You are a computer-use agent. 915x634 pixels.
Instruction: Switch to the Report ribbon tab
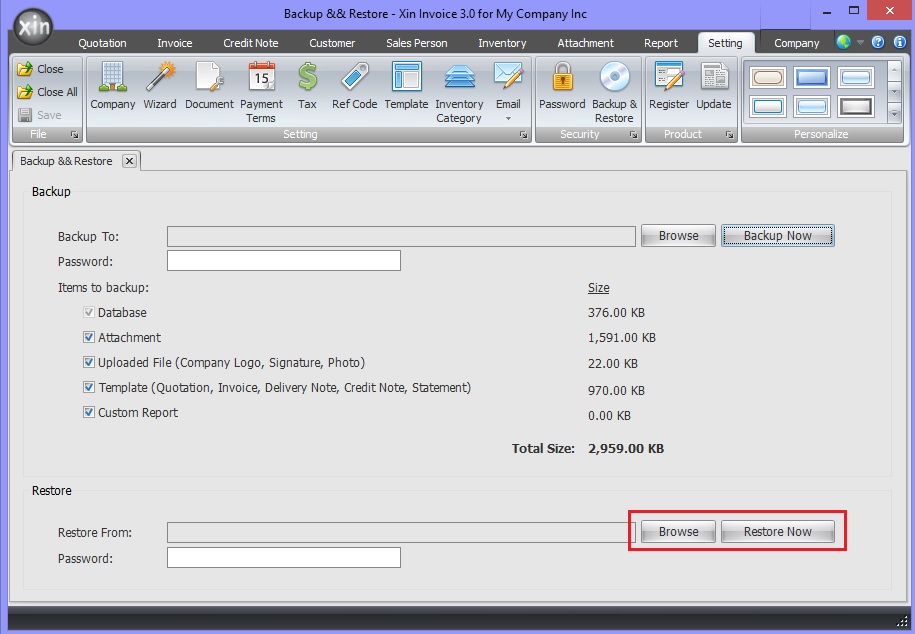(x=661, y=43)
